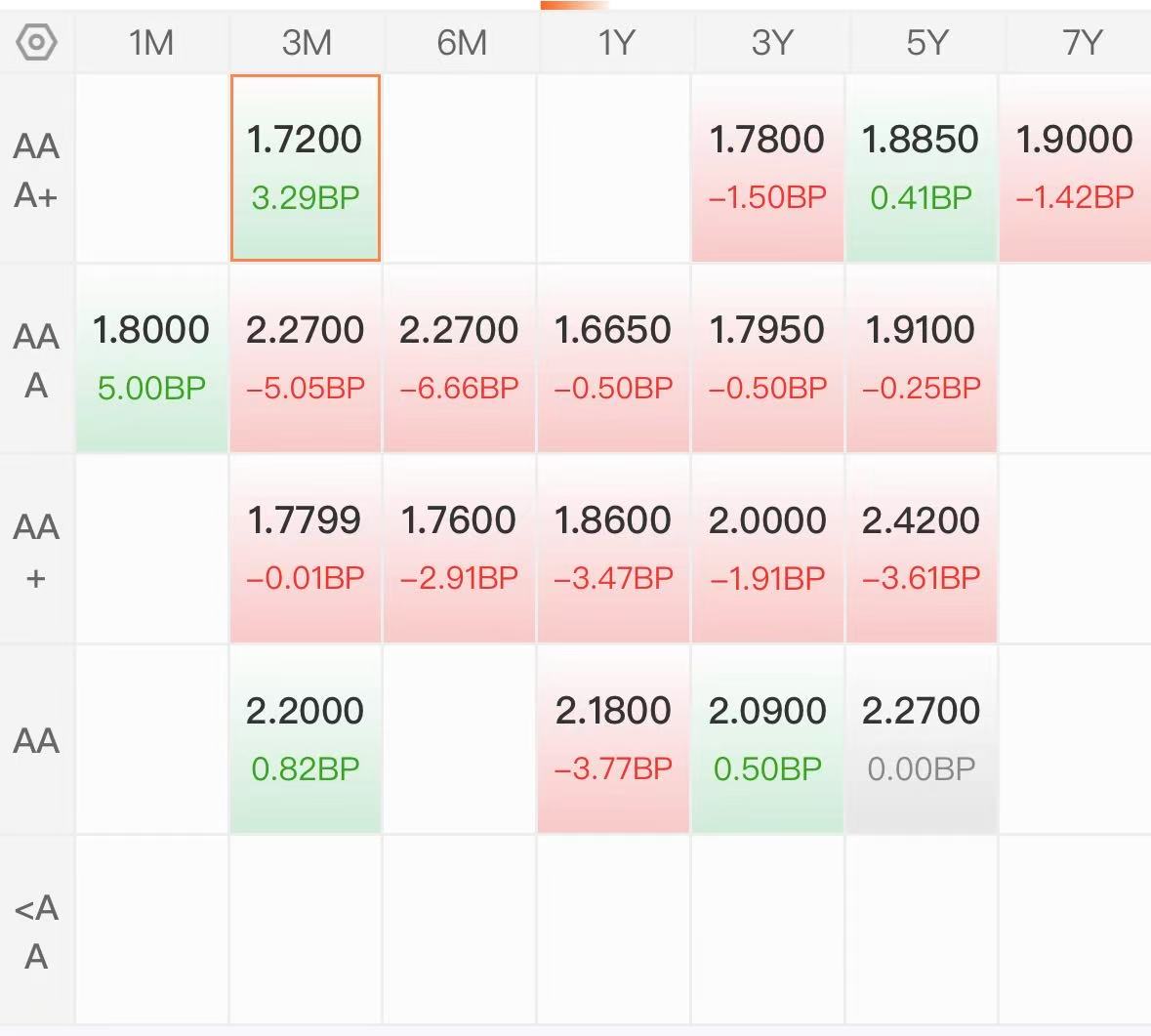
Task: Select the 1.8850 AAA+ 5Y cell
Action: (921, 168)
